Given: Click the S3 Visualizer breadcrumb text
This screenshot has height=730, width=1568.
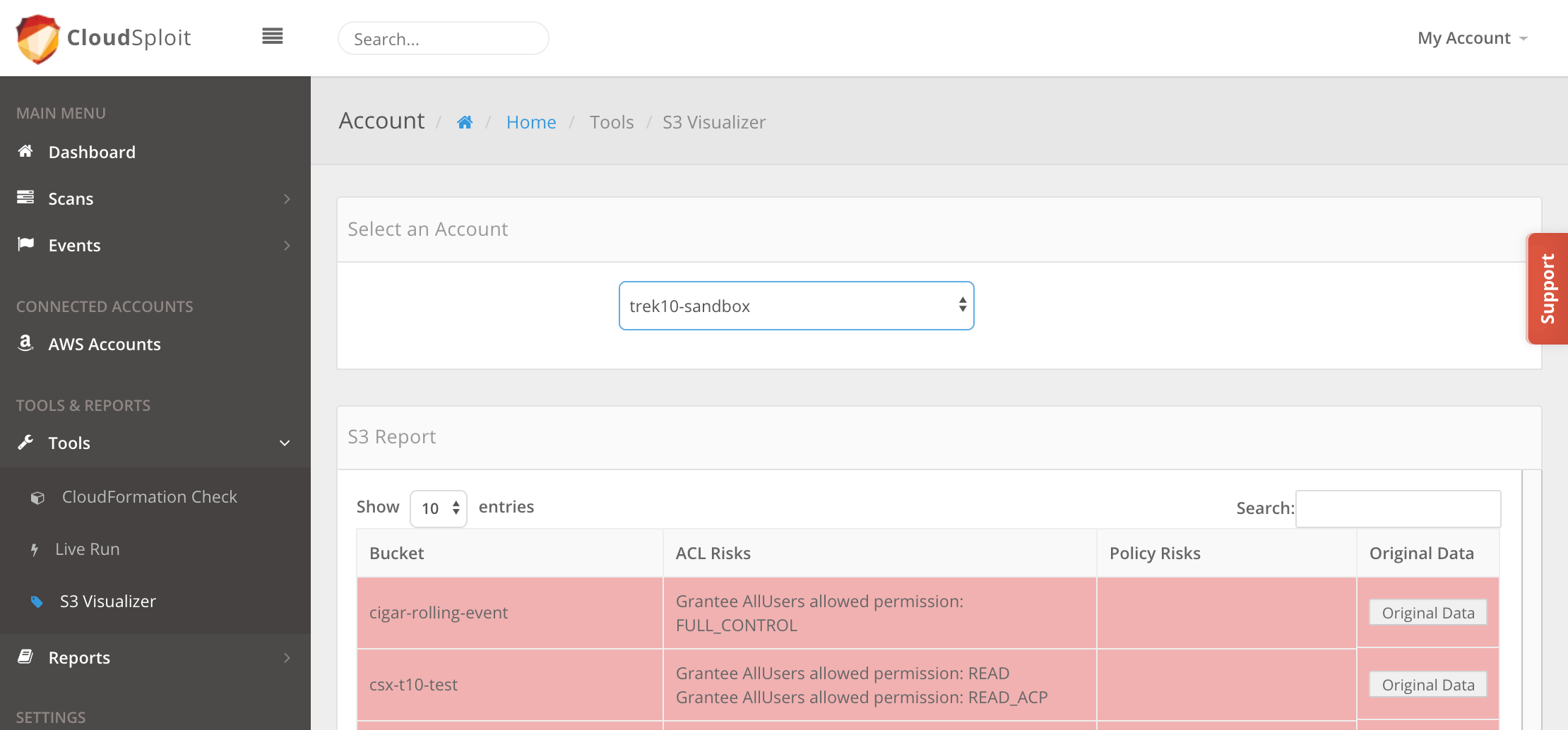Looking at the screenshot, I should [714, 122].
